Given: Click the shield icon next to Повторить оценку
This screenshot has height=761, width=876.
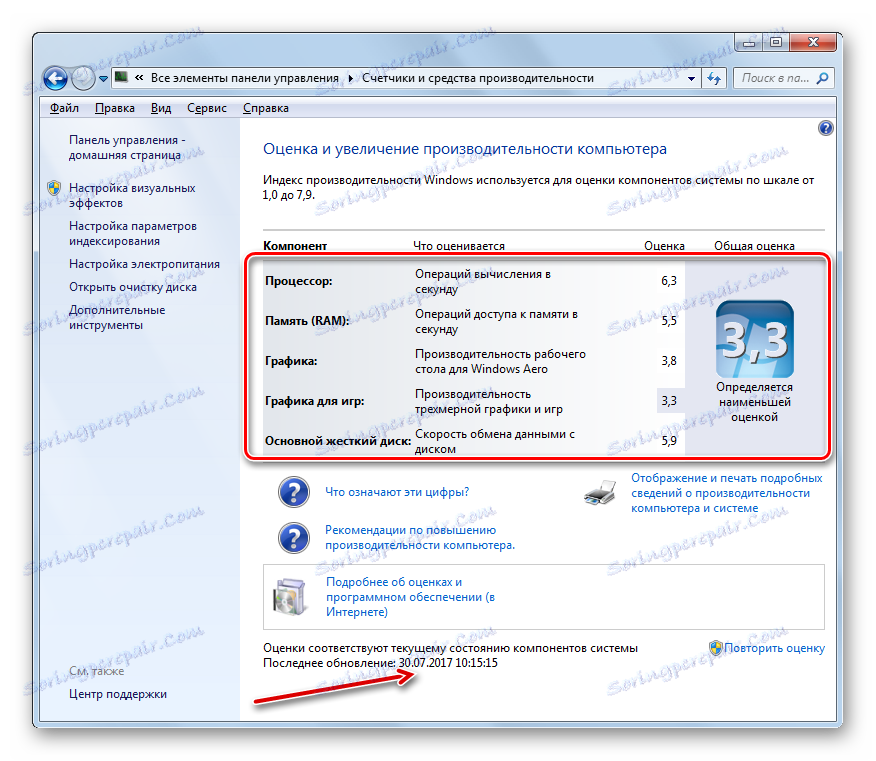Looking at the screenshot, I should (716, 648).
